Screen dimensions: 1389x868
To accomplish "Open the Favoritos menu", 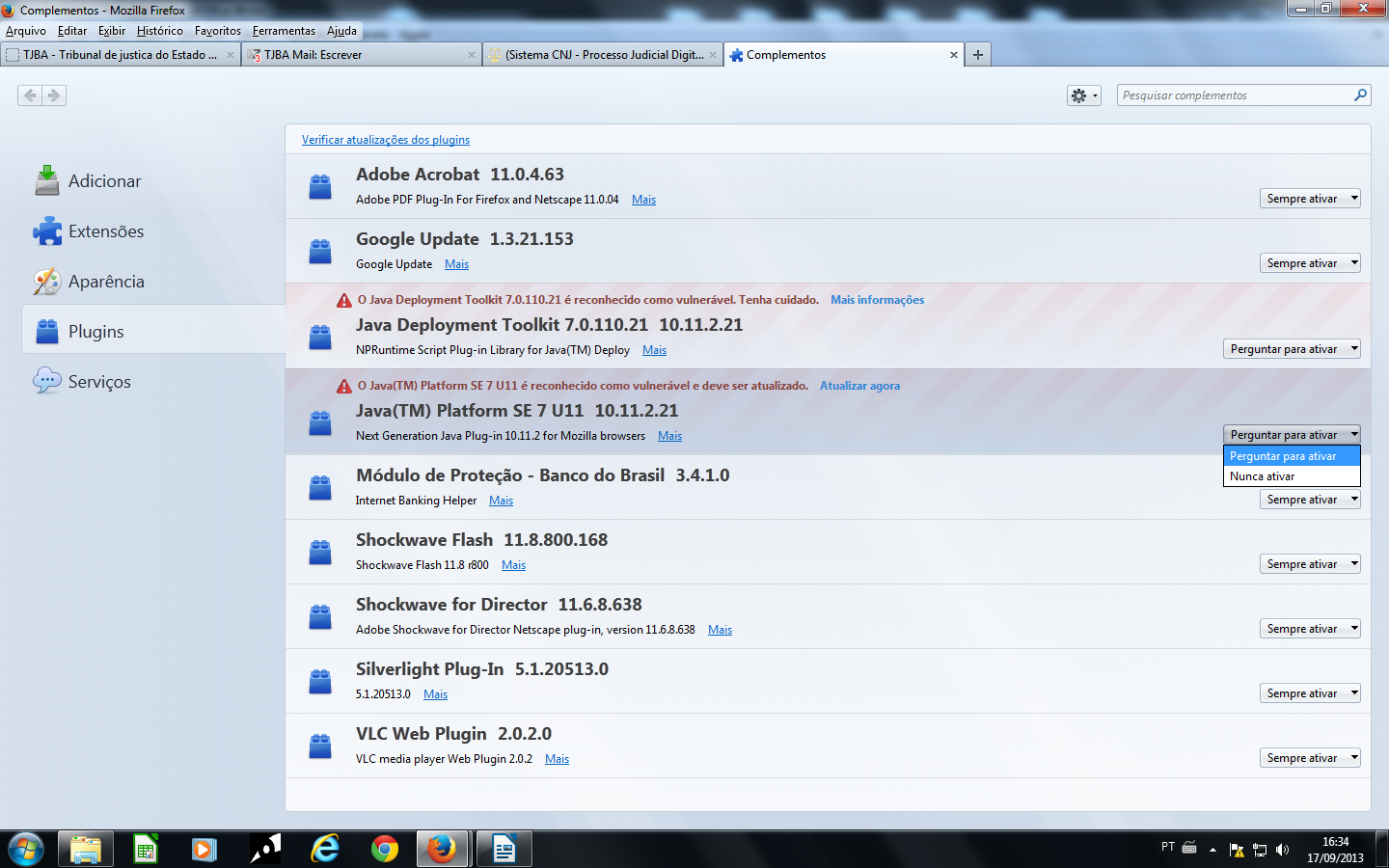I will (x=218, y=31).
